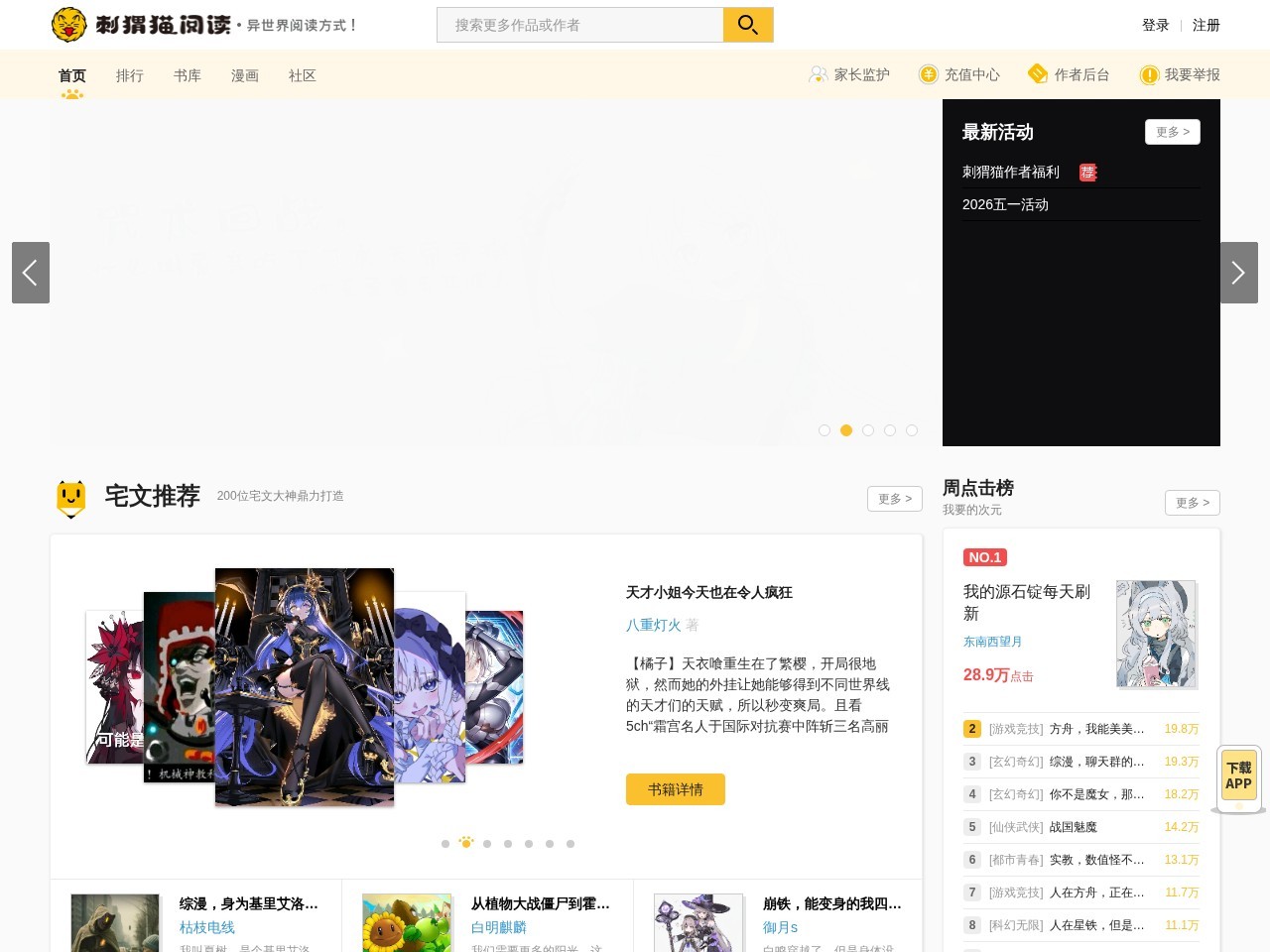Open author 御月s
Viewport: 1270px width, 952px height.
[781, 927]
